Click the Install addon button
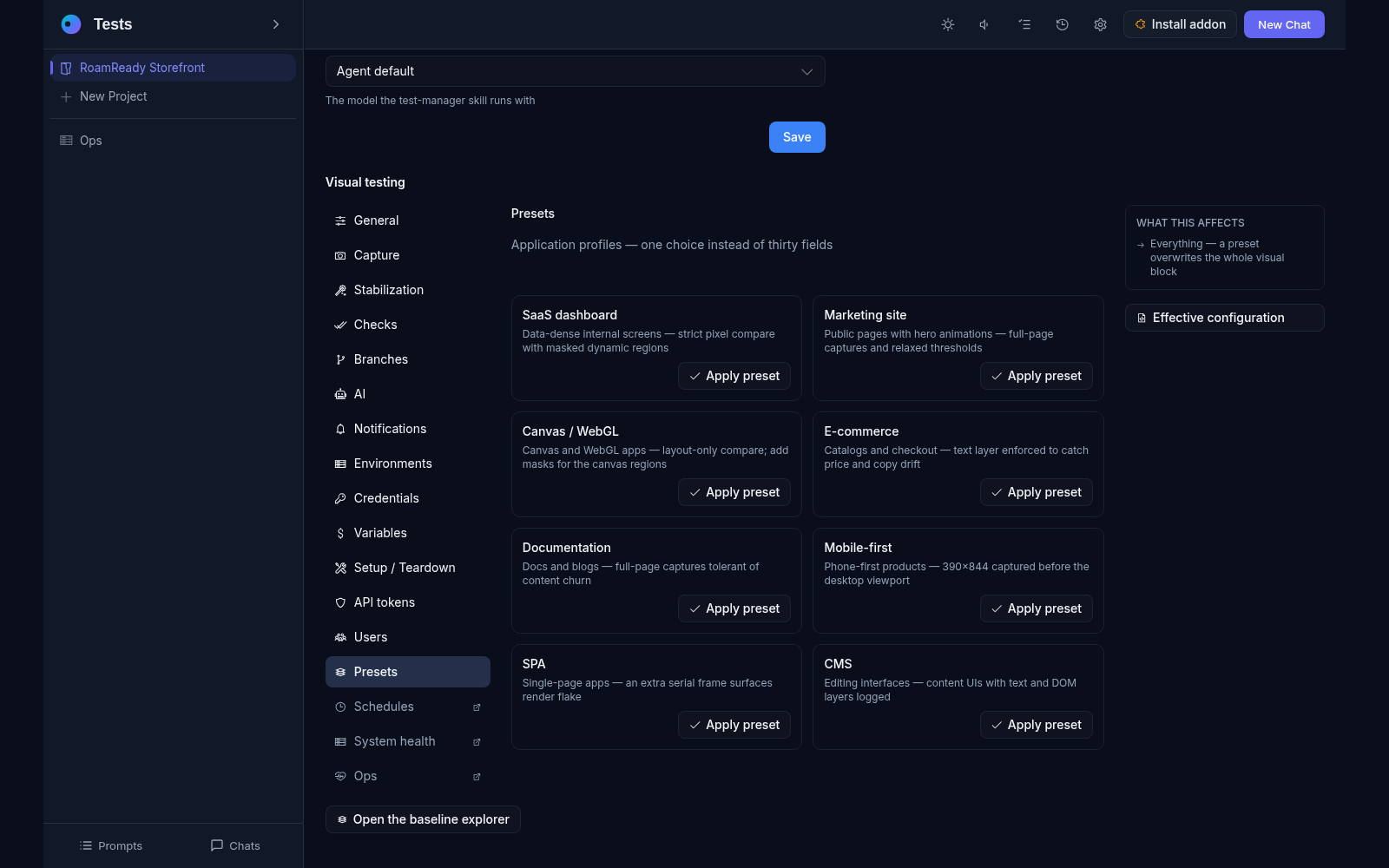The height and width of the screenshot is (868, 1389). coord(1180,24)
